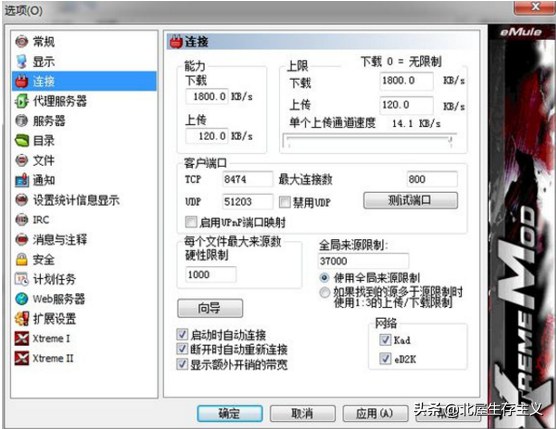Click the 代理服务器 icon
This screenshot has height=429, width=556.
(22, 101)
